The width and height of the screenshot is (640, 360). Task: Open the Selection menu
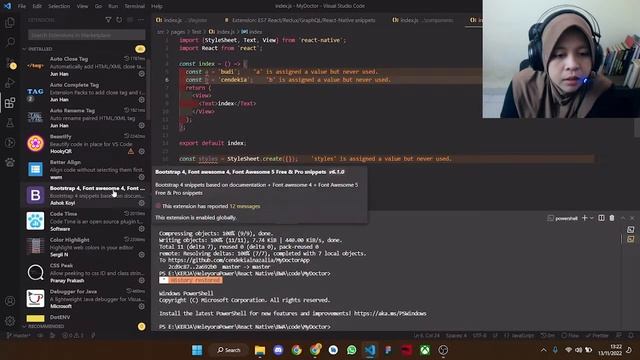(59, 6)
